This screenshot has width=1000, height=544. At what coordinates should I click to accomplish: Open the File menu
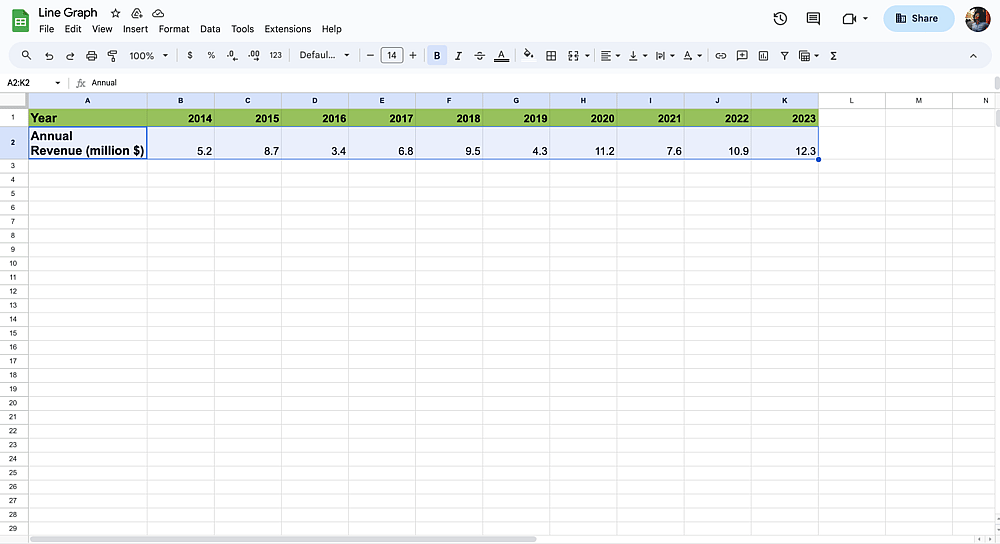pyautogui.click(x=47, y=29)
